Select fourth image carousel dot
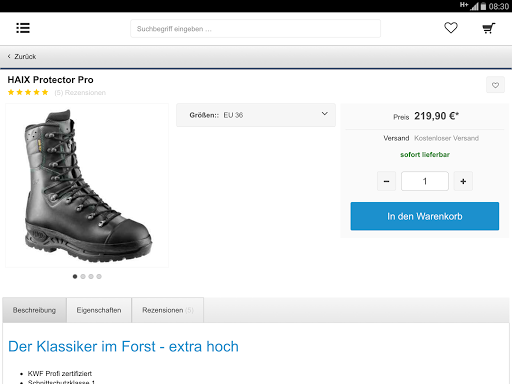The image size is (512, 384). pos(99,276)
